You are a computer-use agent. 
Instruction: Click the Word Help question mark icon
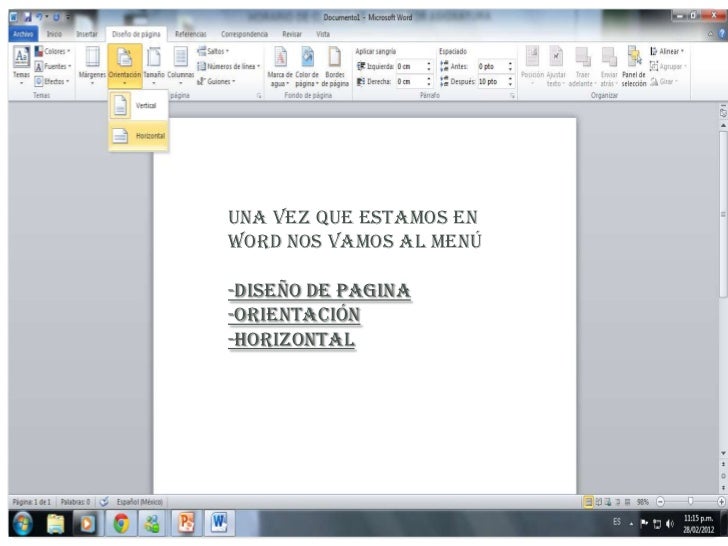[x=722, y=34]
